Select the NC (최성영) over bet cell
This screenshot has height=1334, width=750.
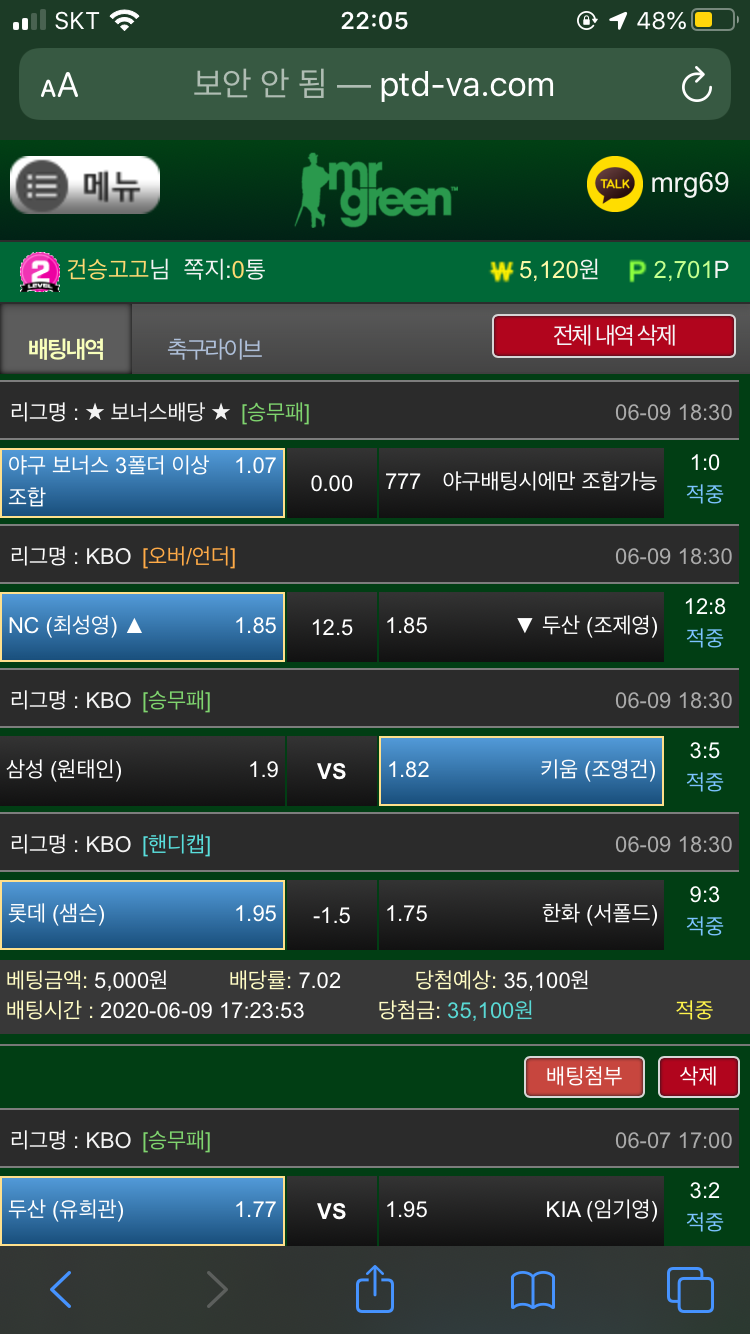tap(143, 626)
